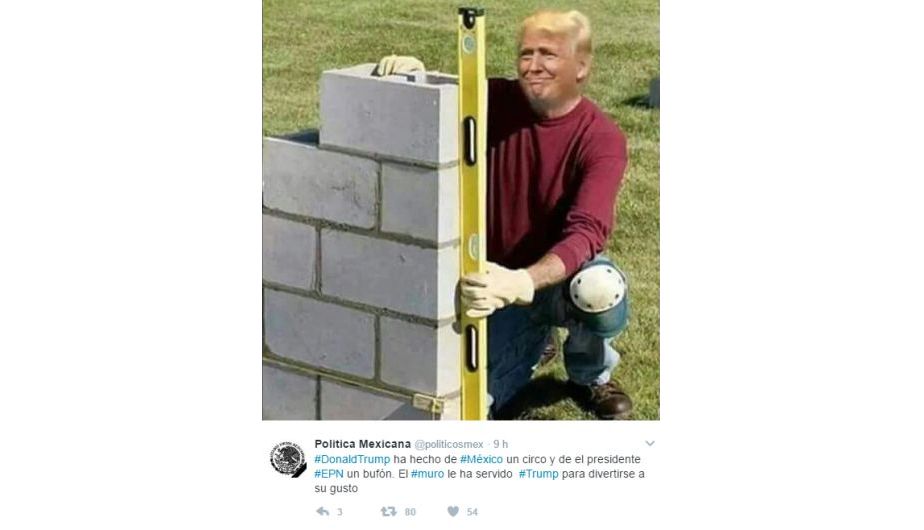Screen dimensions: 924x530
Task: Open the #Trump hashtag before 'para divertirse'
Action: tap(539, 474)
